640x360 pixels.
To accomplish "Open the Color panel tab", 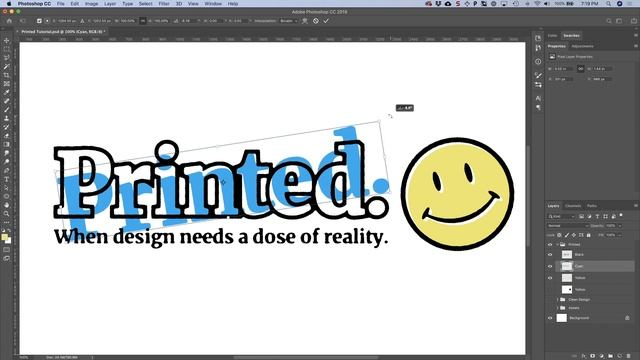I will point(552,36).
